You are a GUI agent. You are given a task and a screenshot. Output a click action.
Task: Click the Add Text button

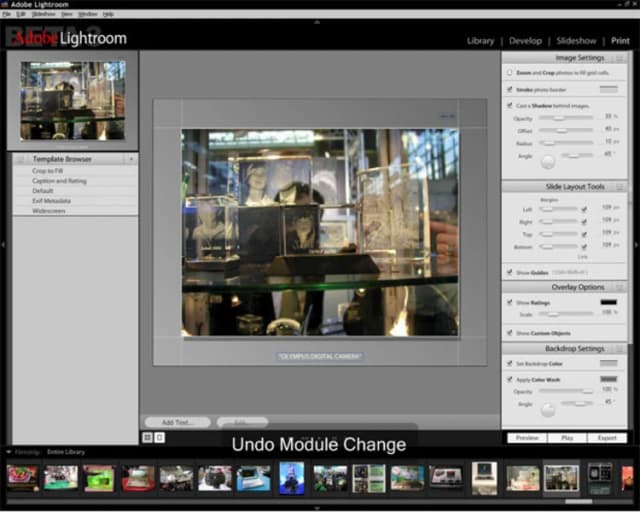(x=178, y=422)
